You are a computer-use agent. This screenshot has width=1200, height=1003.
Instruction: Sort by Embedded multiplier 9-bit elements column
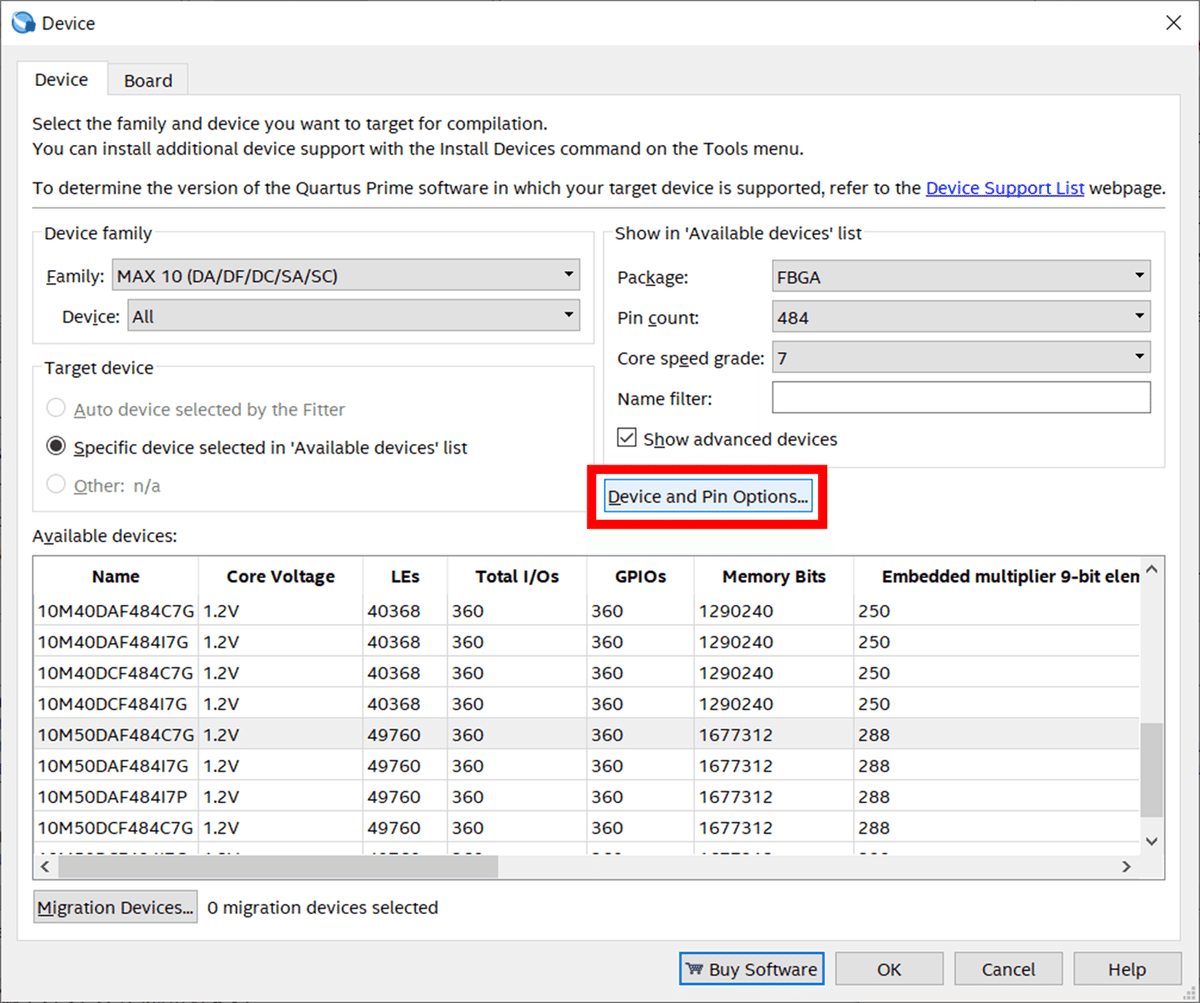pyautogui.click(x=997, y=576)
